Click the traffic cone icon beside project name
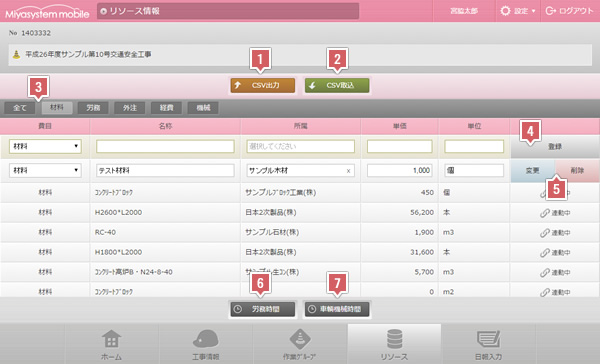 16,54
